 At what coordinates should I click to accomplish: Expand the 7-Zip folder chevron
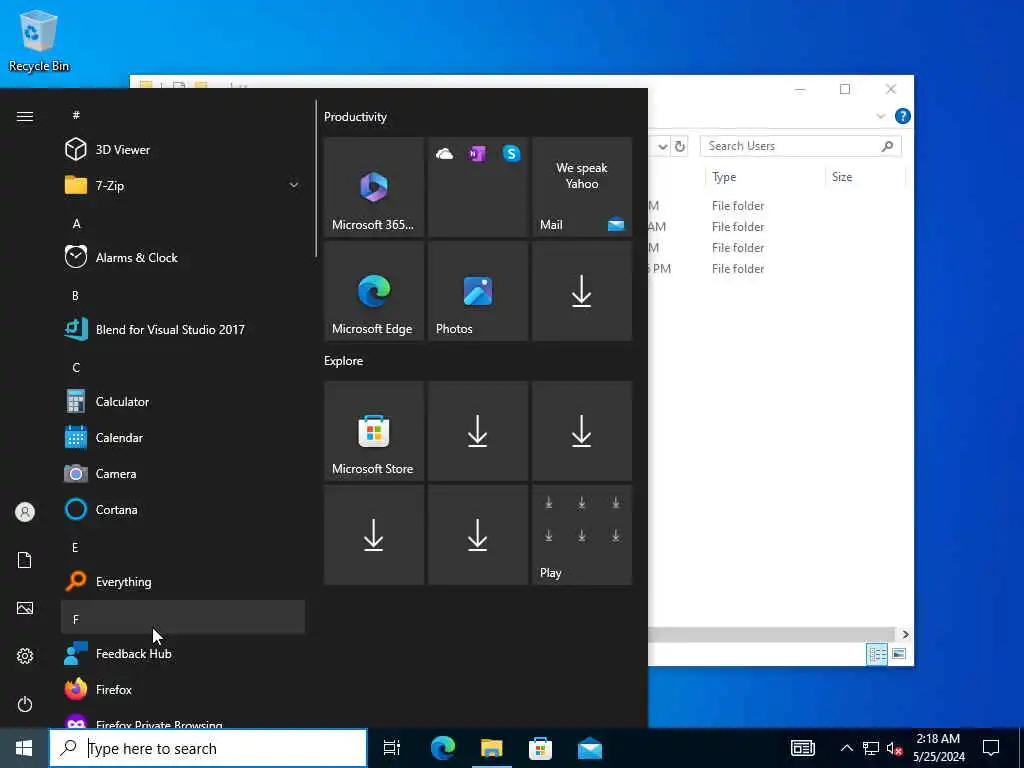294,185
